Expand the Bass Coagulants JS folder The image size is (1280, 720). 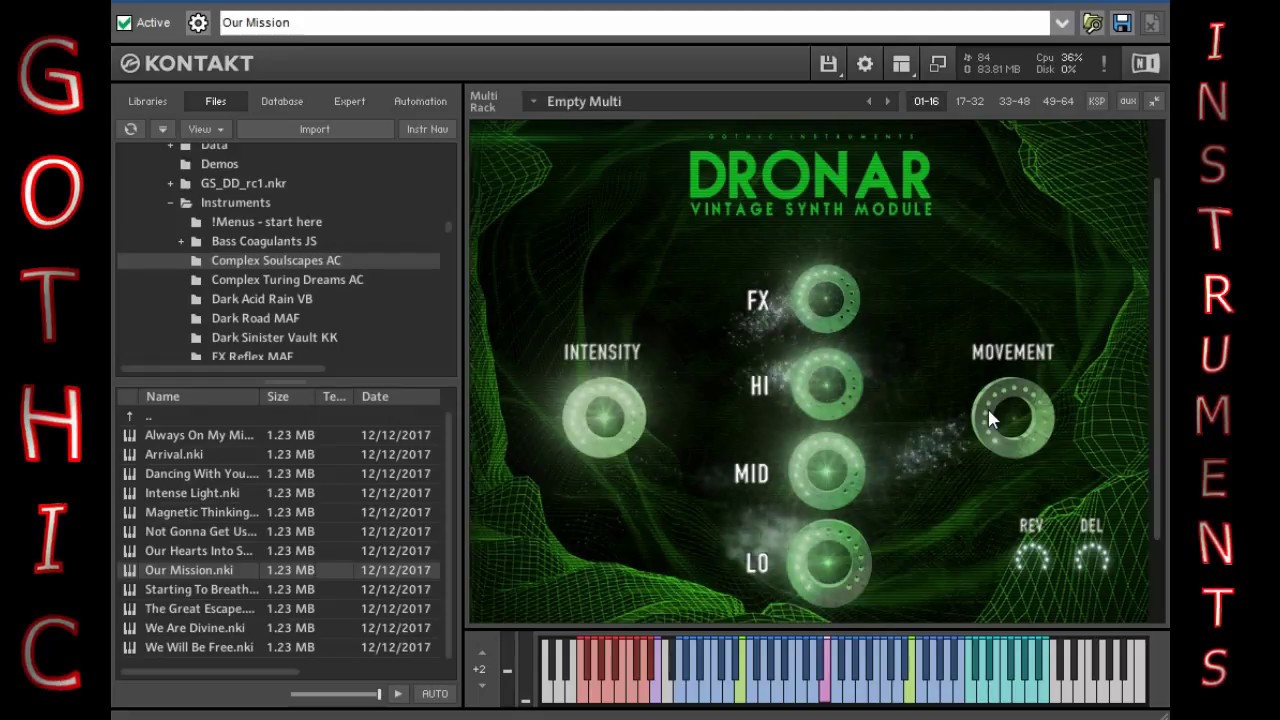tap(181, 241)
